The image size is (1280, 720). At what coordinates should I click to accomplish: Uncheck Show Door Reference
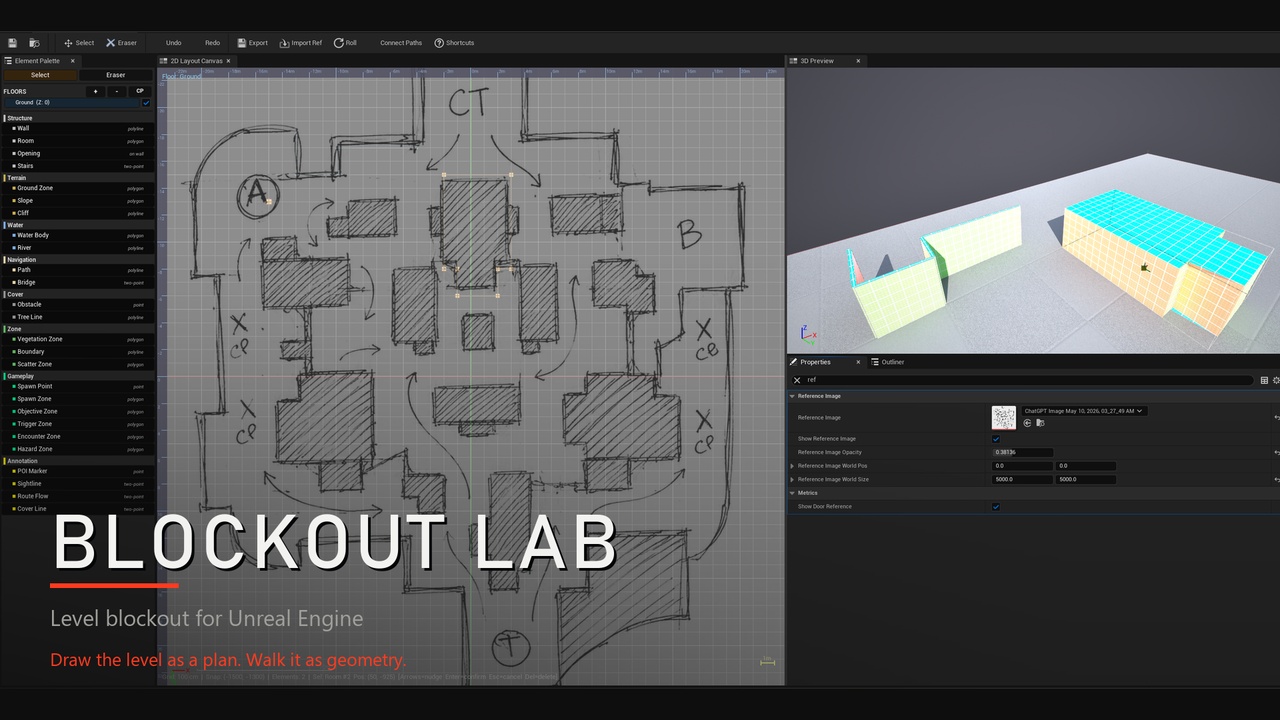point(996,507)
